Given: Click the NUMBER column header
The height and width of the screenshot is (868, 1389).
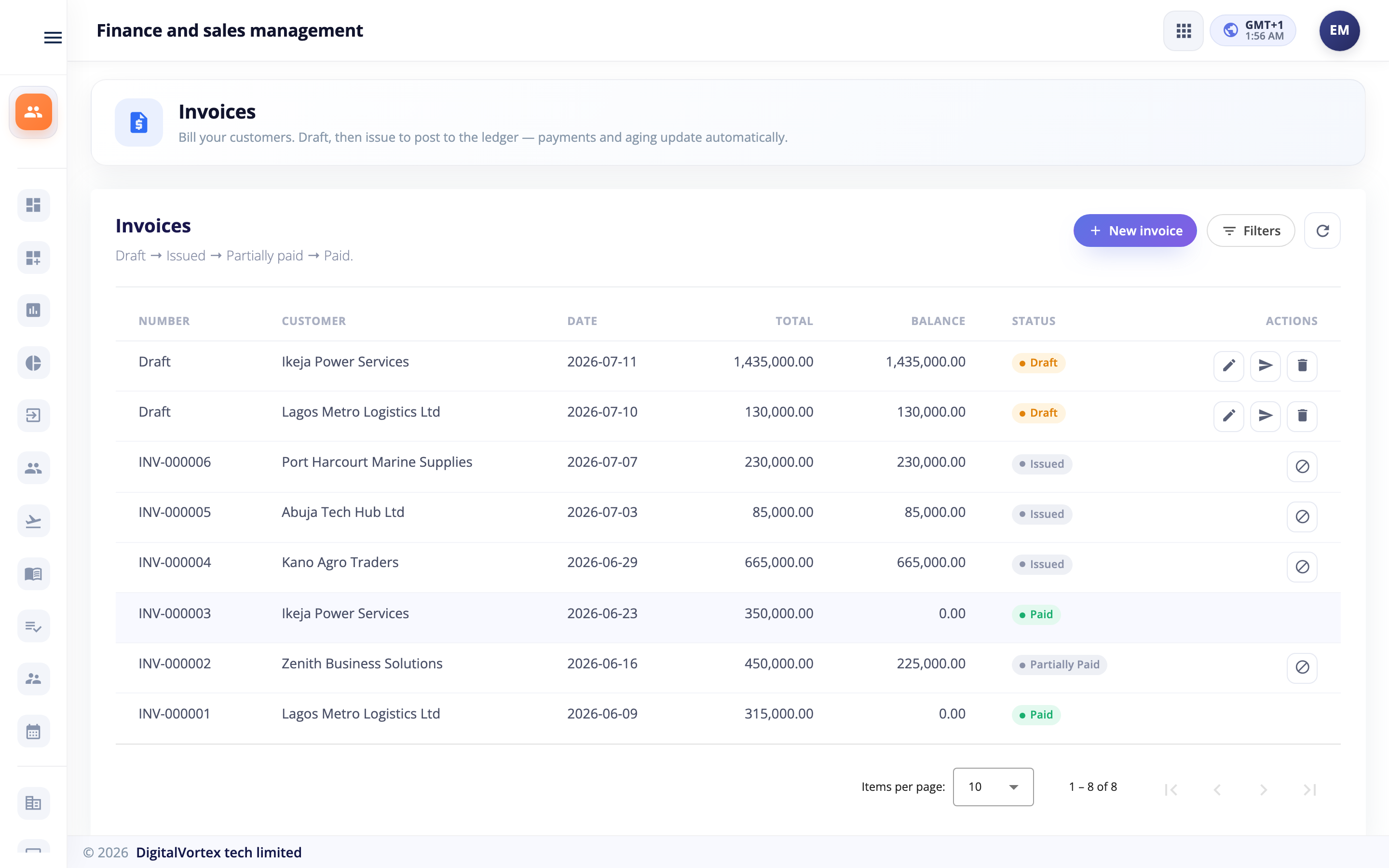Looking at the screenshot, I should 164,321.
